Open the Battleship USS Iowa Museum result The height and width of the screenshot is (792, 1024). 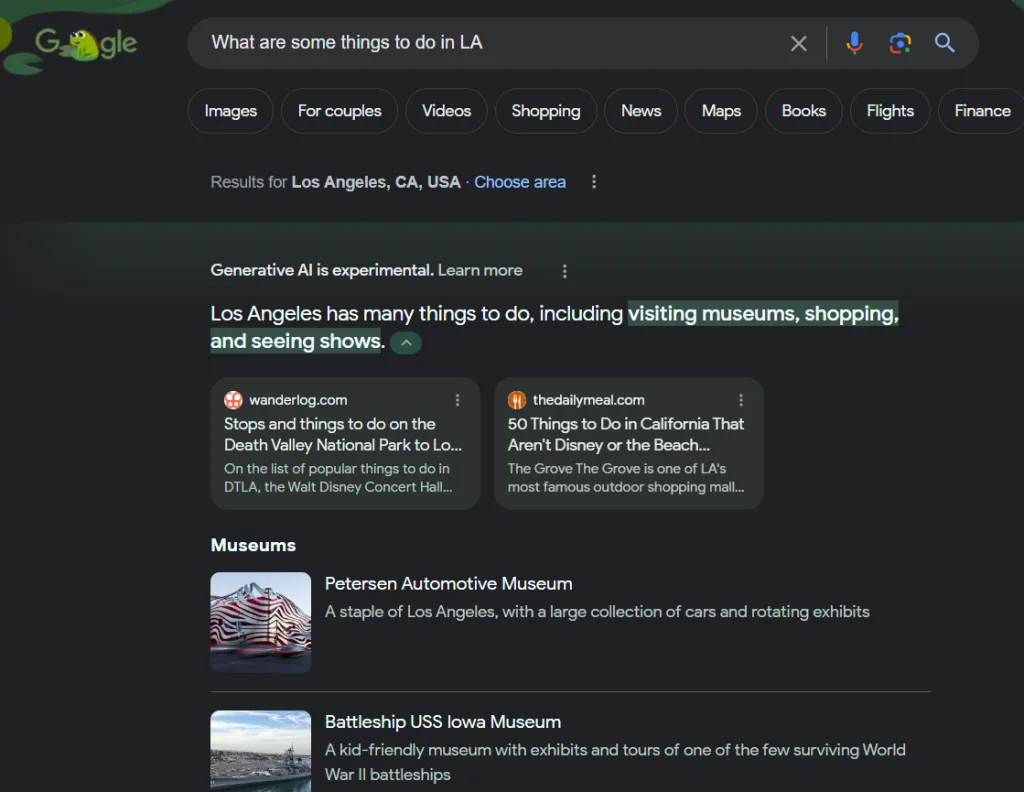(443, 722)
